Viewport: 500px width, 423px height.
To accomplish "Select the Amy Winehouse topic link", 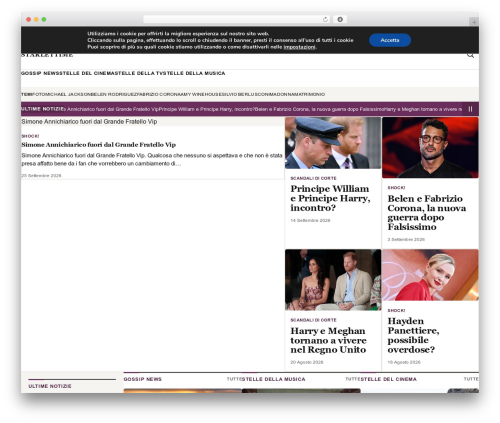I will (x=200, y=94).
